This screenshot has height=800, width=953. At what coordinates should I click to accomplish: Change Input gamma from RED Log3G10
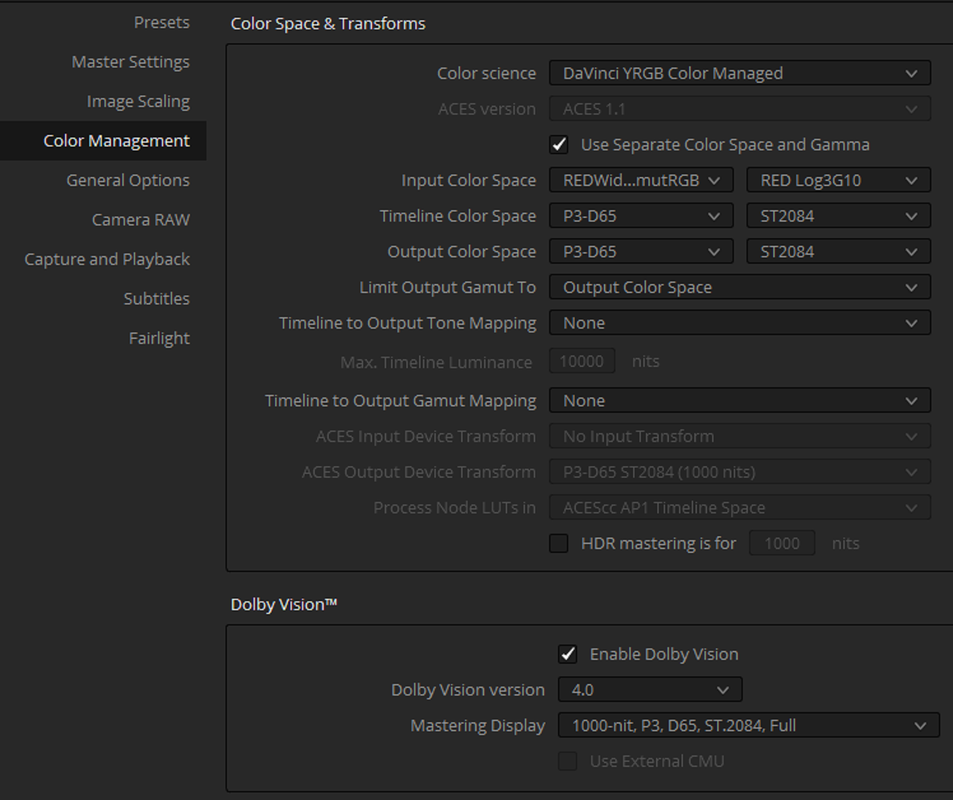[x=839, y=181]
